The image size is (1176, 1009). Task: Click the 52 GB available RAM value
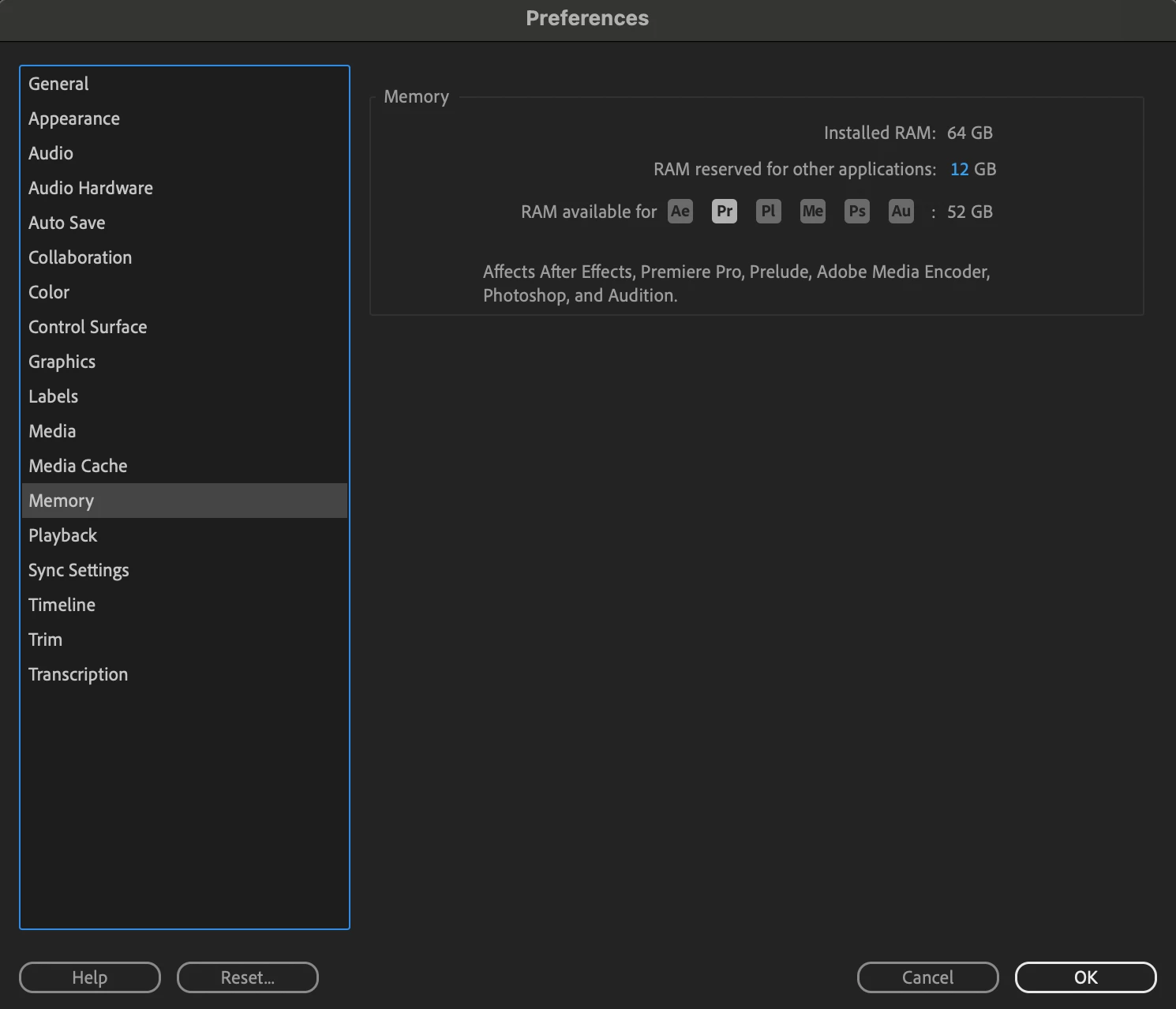(x=970, y=212)
